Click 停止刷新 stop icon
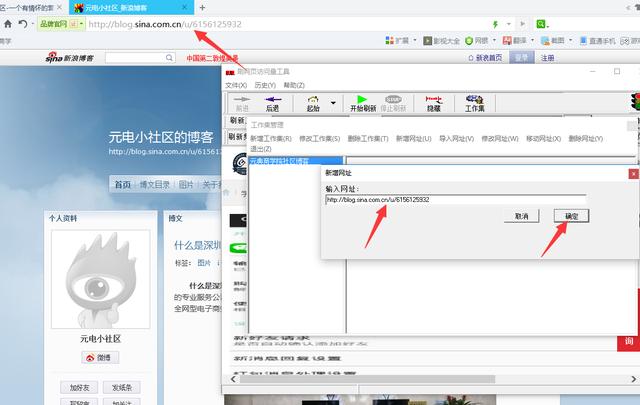The height and width of the screenshot is (405, 640). (393, 103)
